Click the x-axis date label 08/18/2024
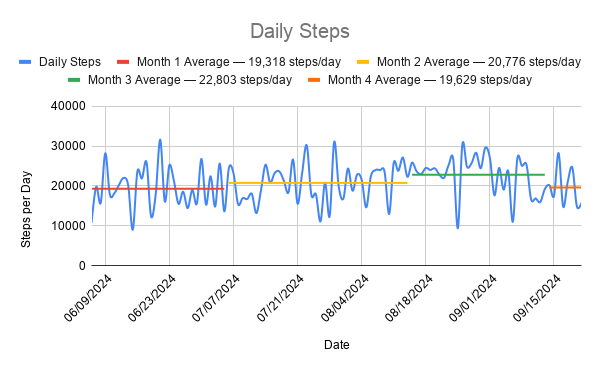Viewport: 600px width, 371px height. [409, 298]
